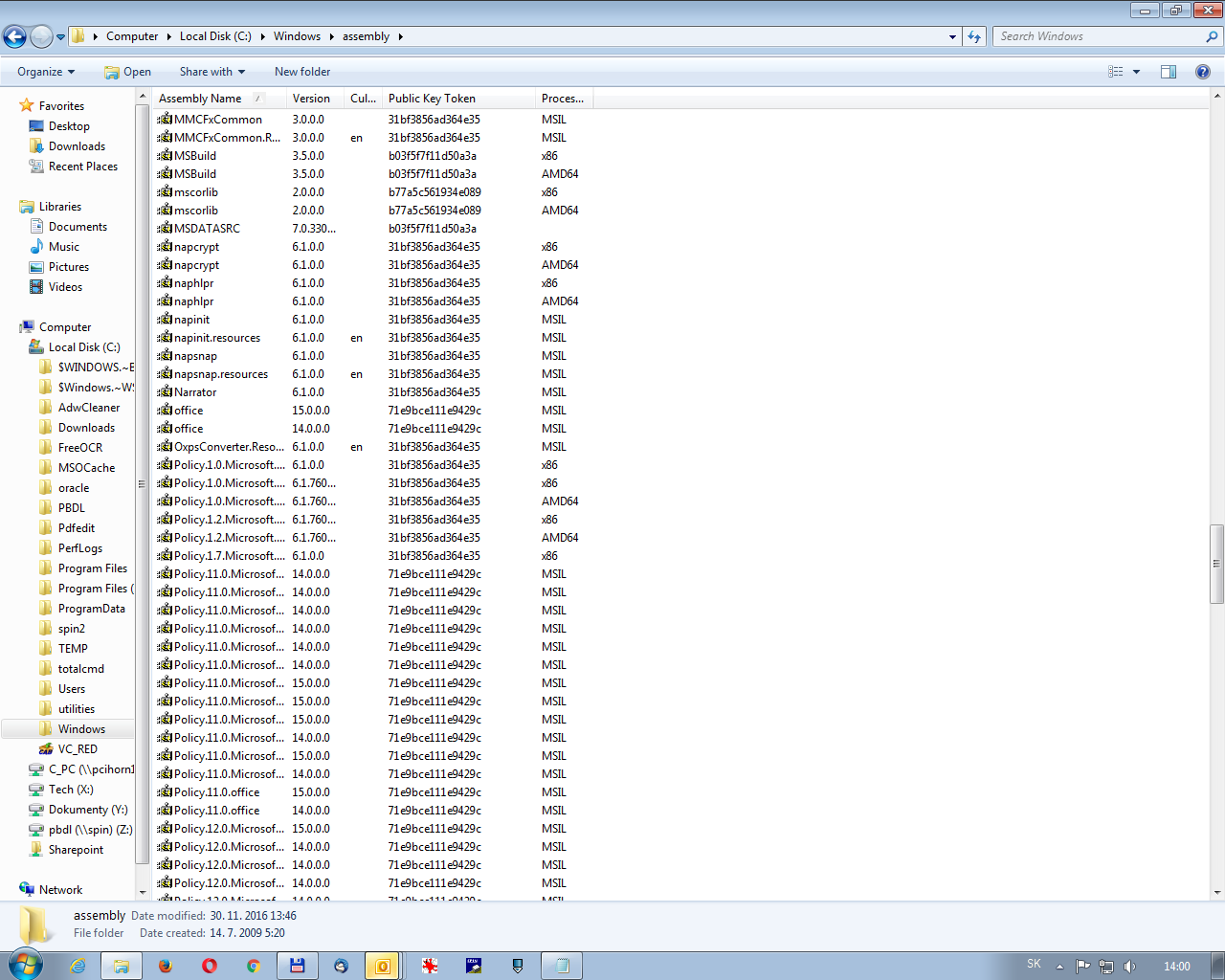1225x980 pixels.
Task: Open the Share with menu
Action: (212, 72)
